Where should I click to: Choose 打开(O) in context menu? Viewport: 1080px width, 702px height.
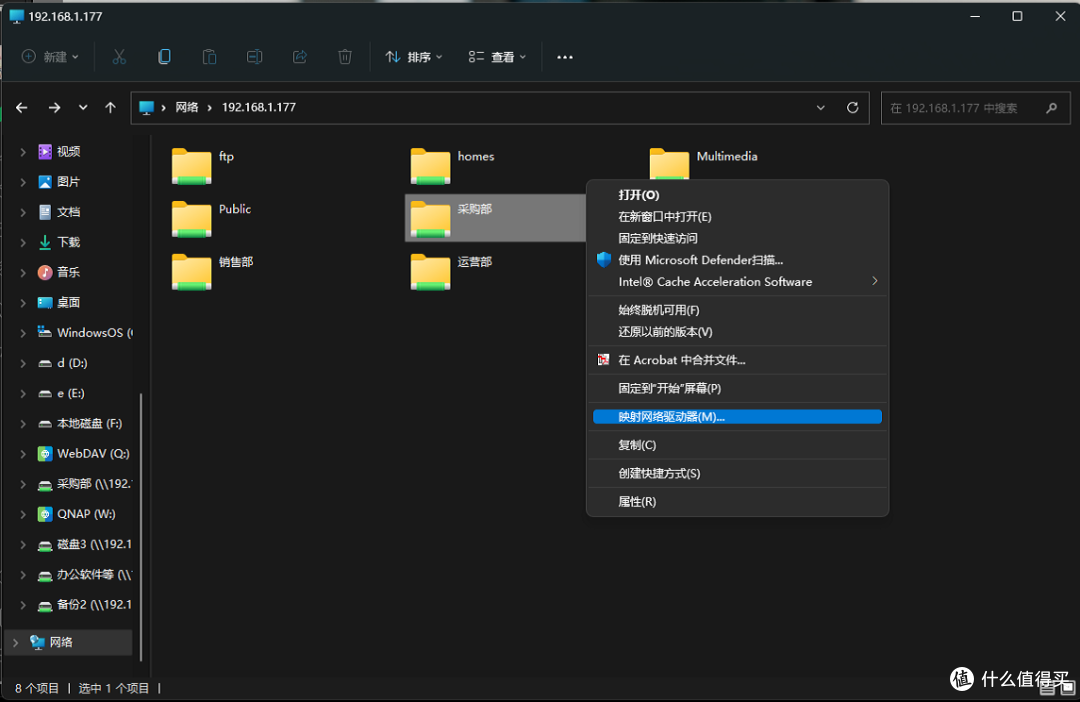[x=737, y=195]
